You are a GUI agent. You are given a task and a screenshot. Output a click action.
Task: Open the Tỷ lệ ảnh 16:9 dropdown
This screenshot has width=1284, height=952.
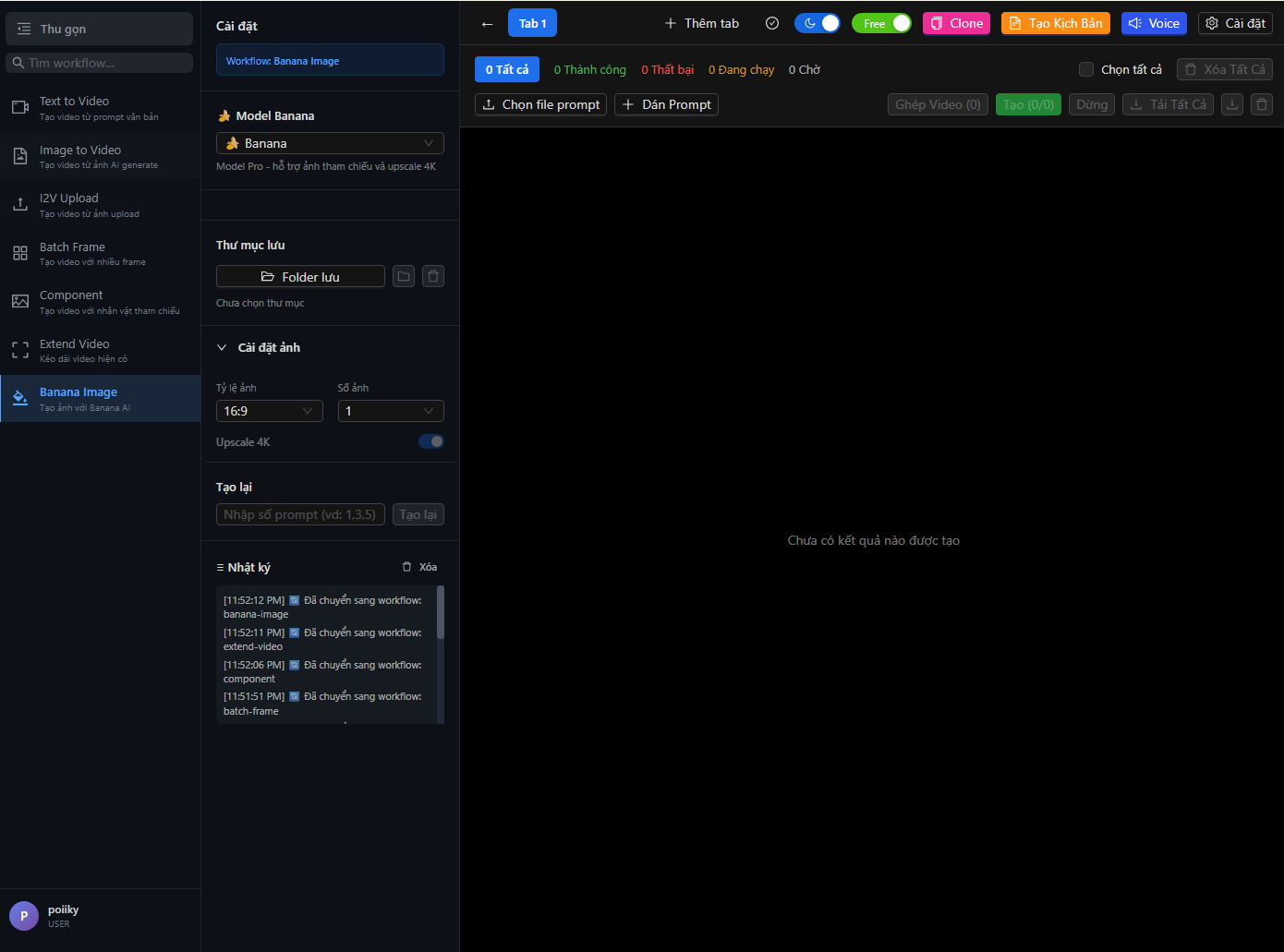click(x=269, y=411)
